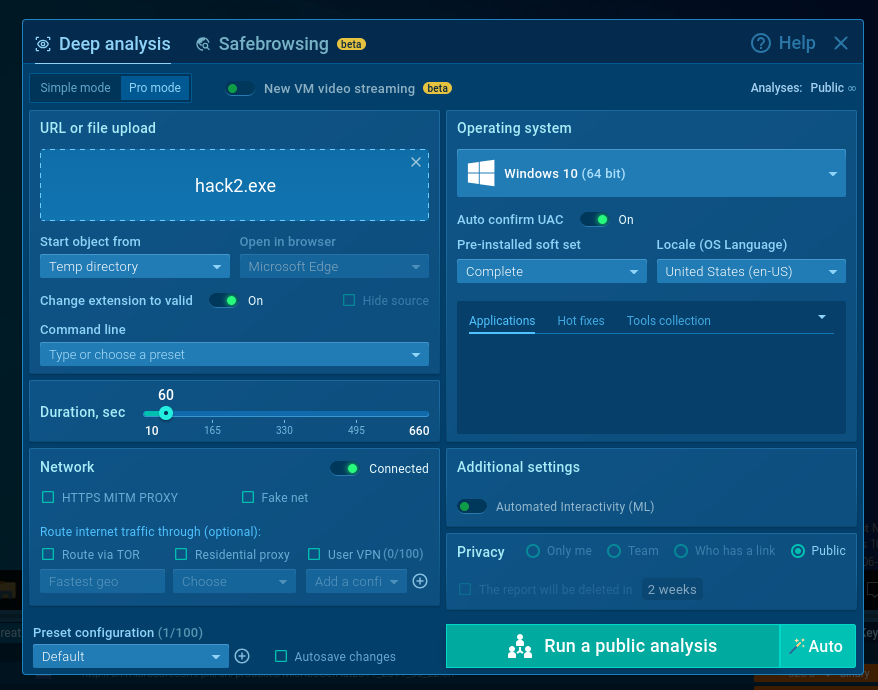
Task: Toggle Network Connected switch
Action: click(x=344, y=468)
